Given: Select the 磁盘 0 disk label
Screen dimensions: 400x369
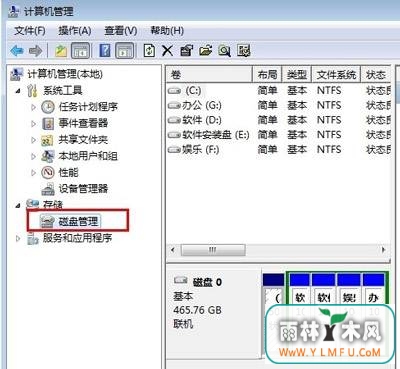Looking at the screenshot, I should click(207, 282).
